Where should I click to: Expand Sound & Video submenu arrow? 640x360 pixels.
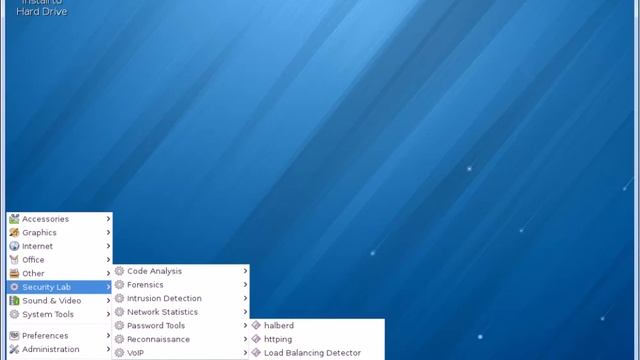click(x=108, y=300)
